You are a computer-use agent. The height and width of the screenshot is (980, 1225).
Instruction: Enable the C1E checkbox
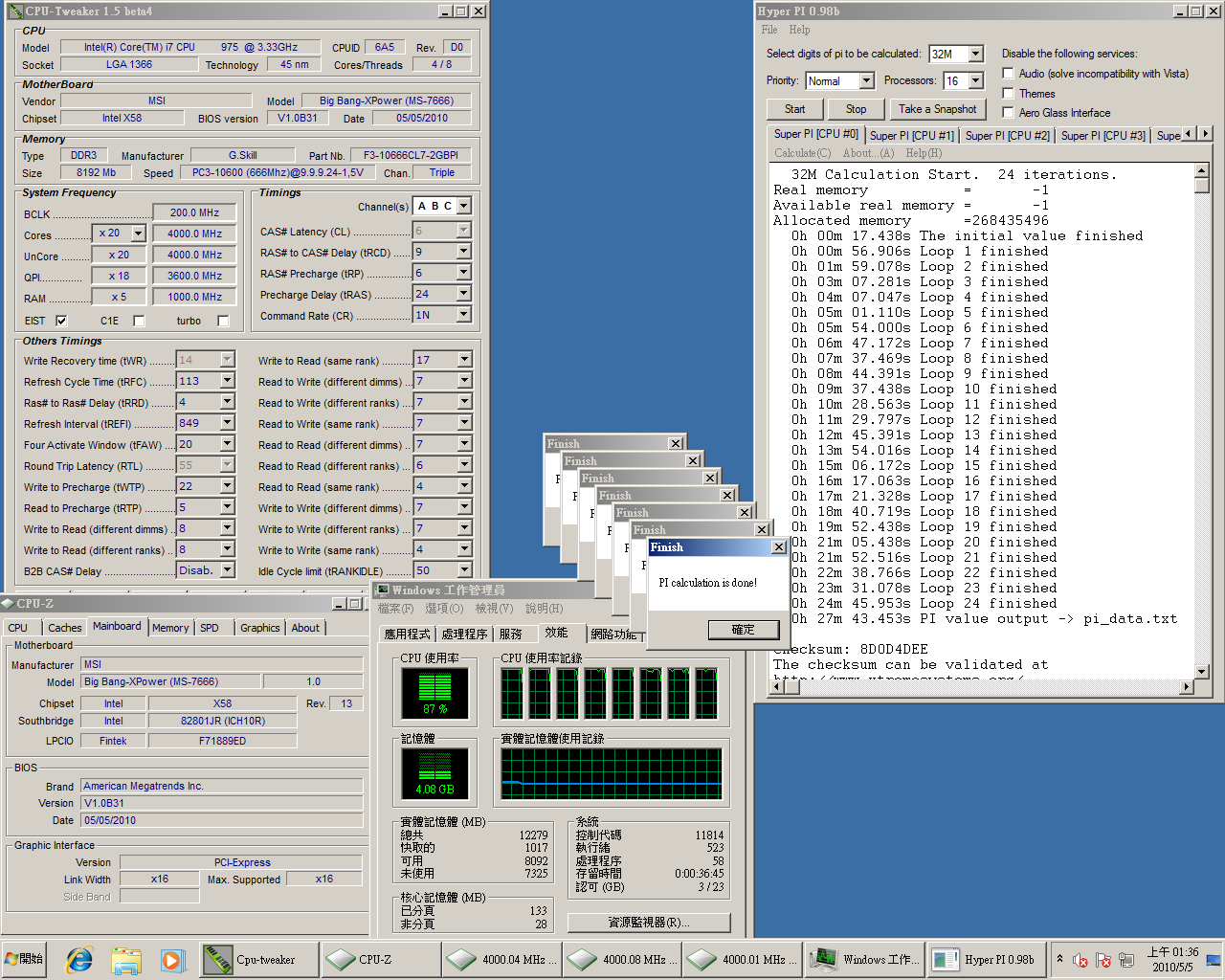(x=139, y=321)
